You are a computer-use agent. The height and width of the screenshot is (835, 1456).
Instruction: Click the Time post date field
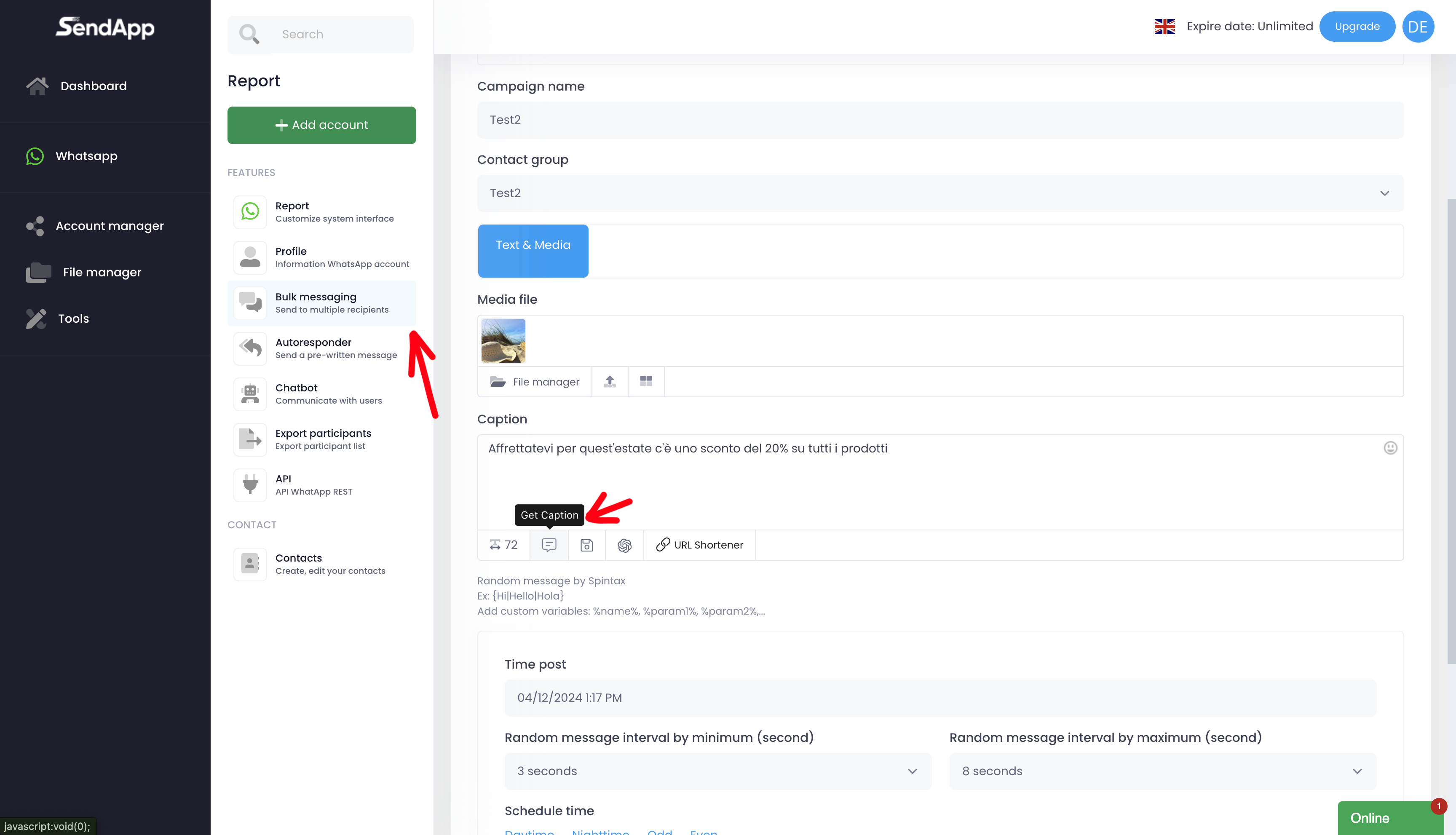tap(940, 697)
